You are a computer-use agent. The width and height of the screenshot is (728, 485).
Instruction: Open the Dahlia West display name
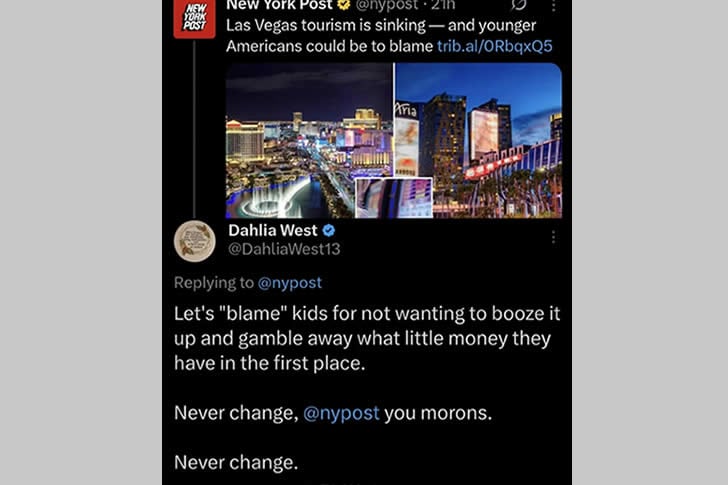(273, 230)
